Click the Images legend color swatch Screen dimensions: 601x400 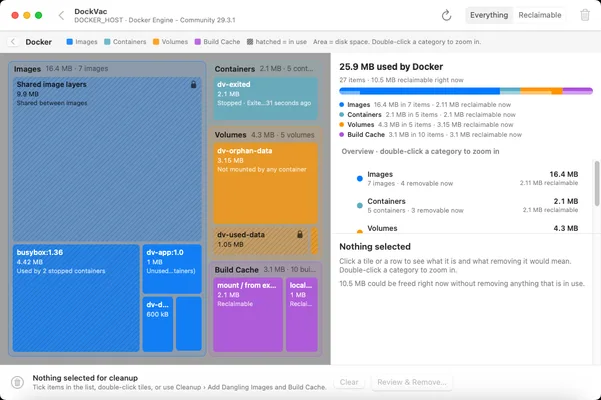pos(69,42)
